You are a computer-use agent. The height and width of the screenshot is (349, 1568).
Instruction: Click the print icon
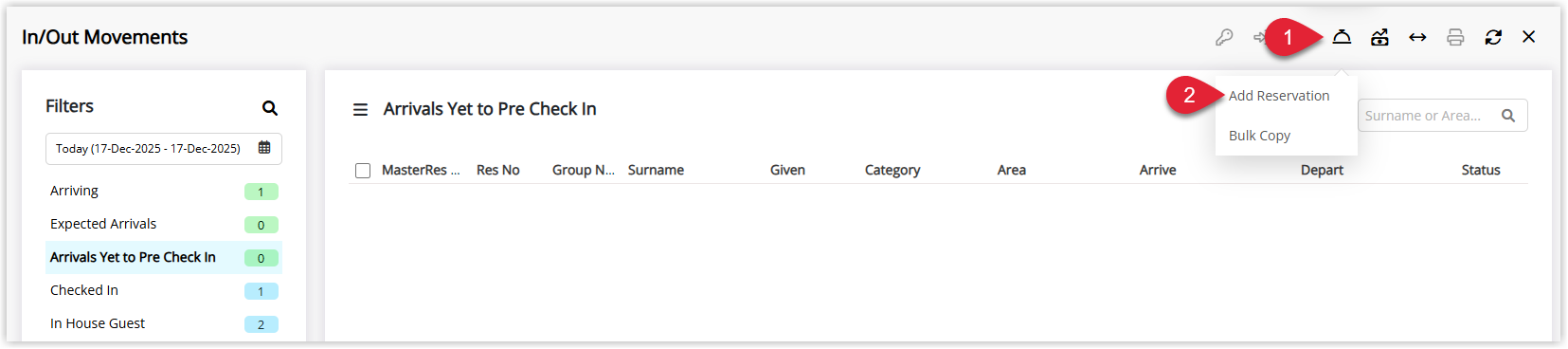1455,37
